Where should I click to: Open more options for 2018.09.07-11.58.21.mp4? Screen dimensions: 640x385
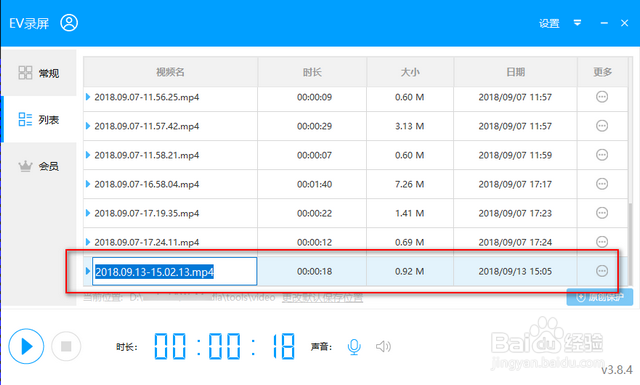pyautogui.click(x=602, y=155)
